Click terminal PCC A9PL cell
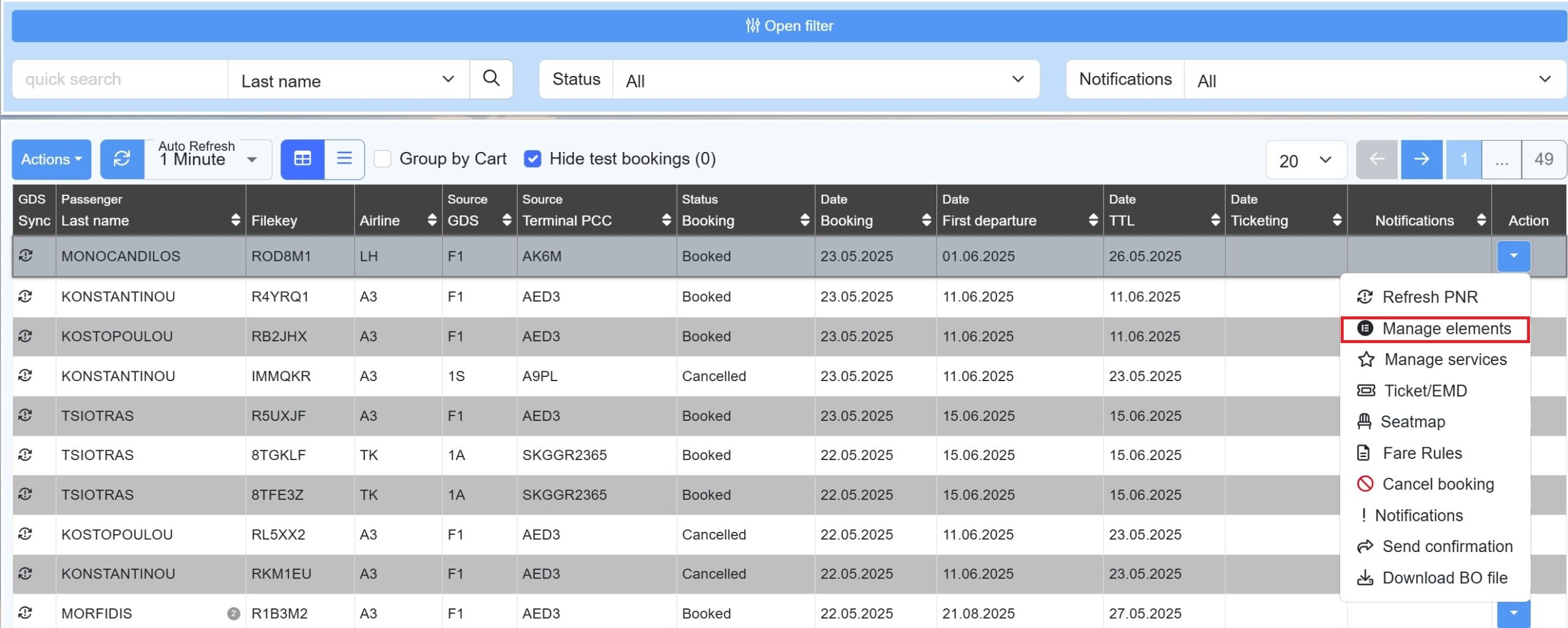This screenshot has height=628, width=1568. 597,376
